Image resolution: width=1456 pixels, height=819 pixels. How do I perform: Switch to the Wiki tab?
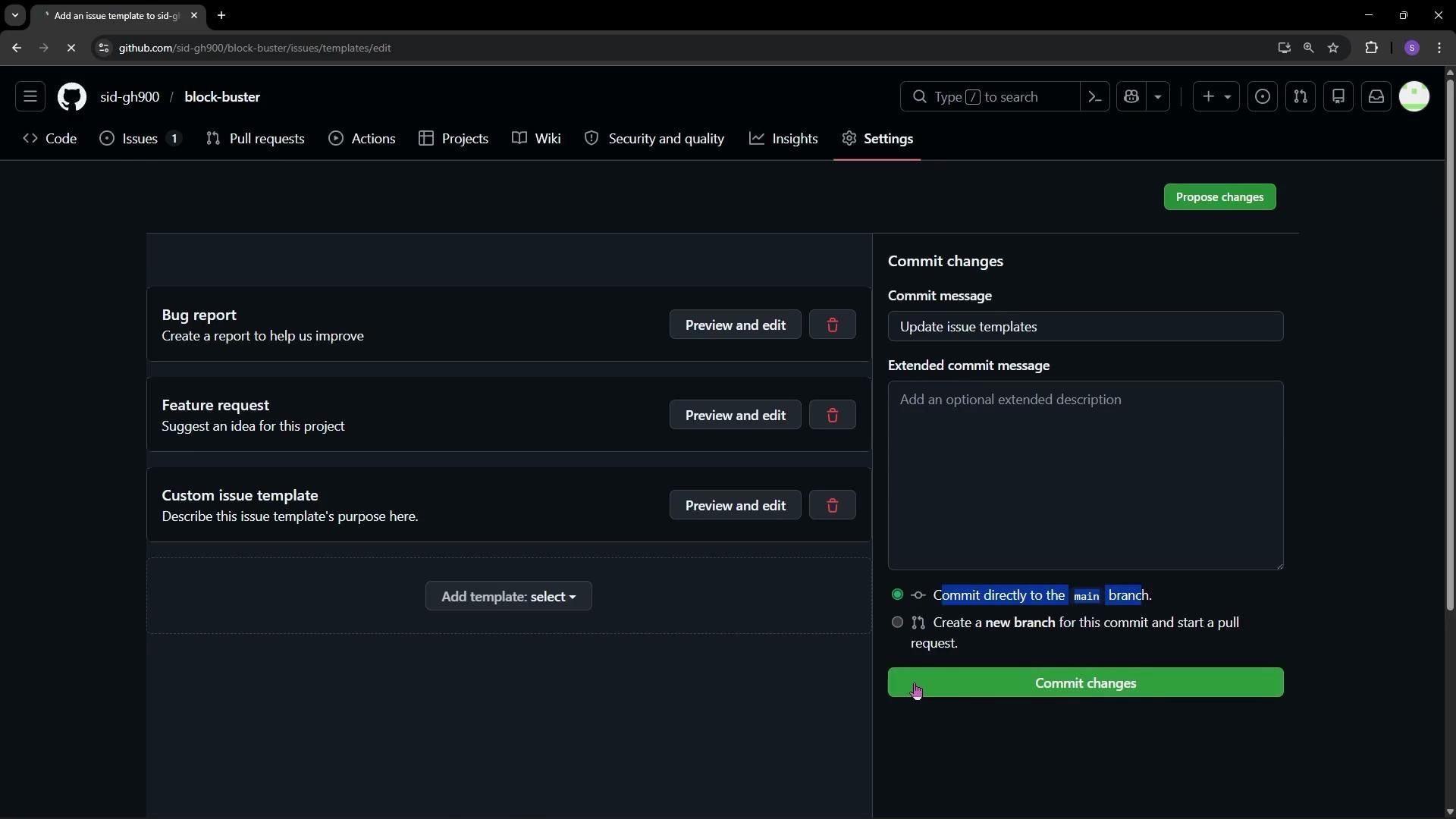537,139
